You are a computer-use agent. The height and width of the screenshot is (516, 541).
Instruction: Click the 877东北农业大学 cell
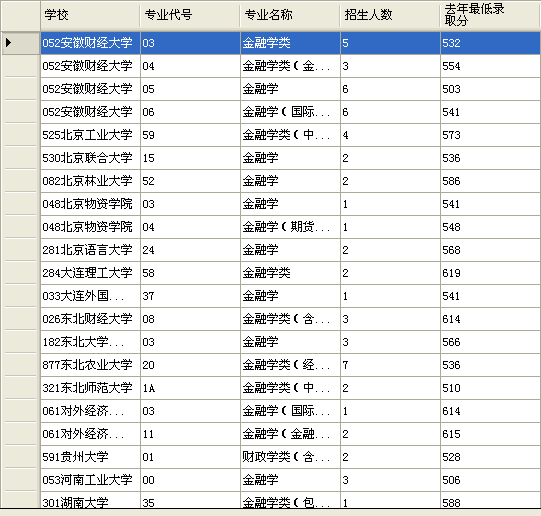click(90, 365)
